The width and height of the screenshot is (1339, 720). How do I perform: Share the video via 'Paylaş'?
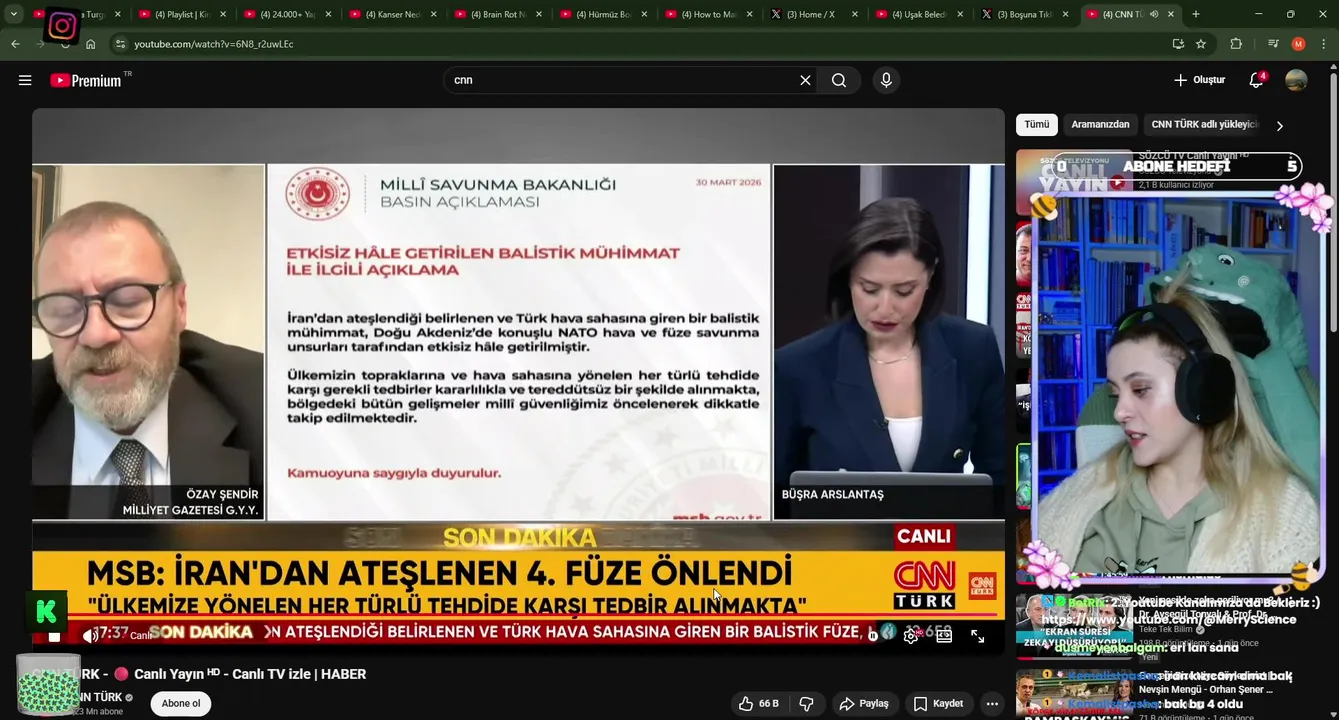pyautogui.click(x=864, y=704)
